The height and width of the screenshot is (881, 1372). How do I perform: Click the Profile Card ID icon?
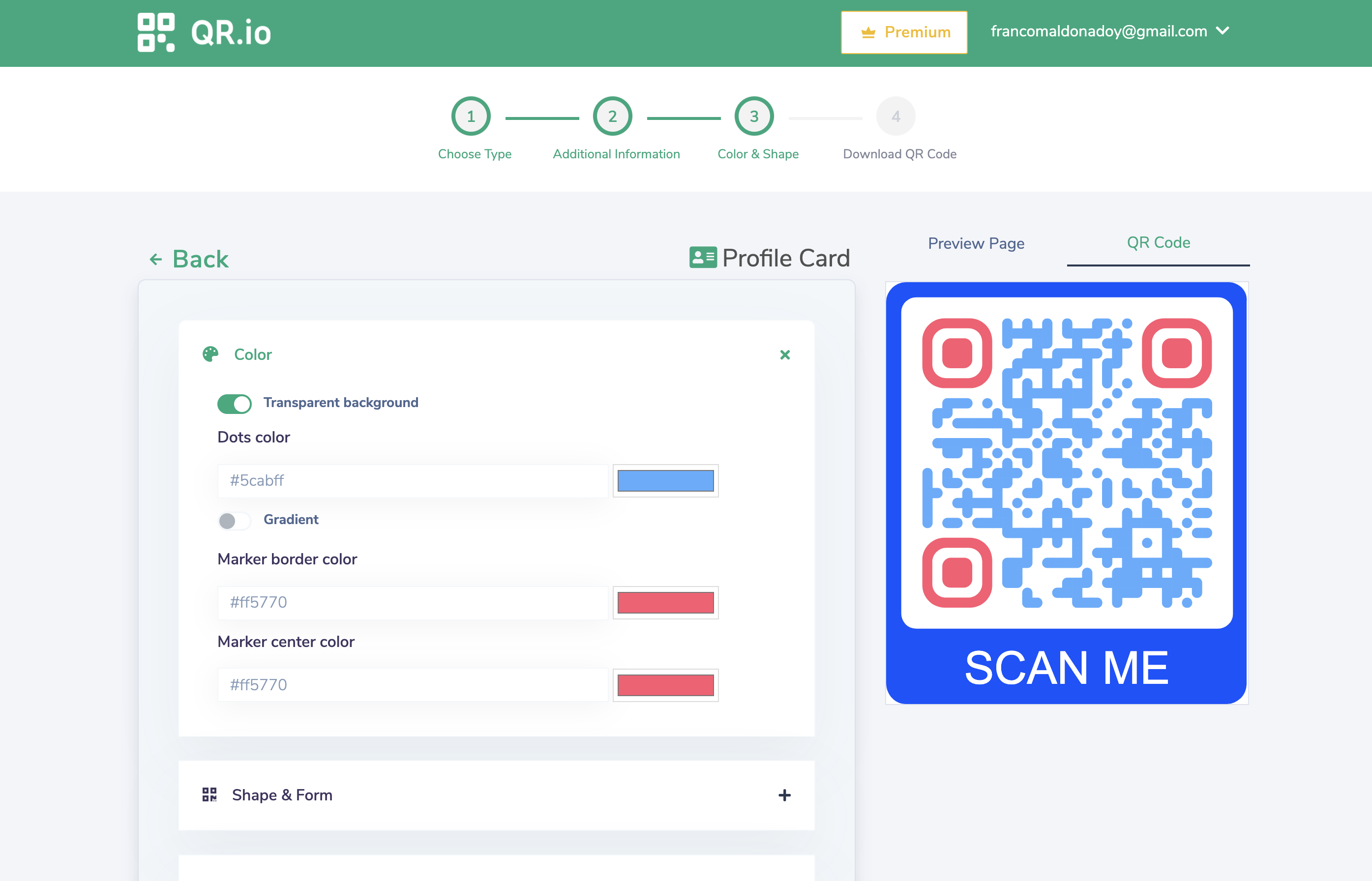click(703, 258)
